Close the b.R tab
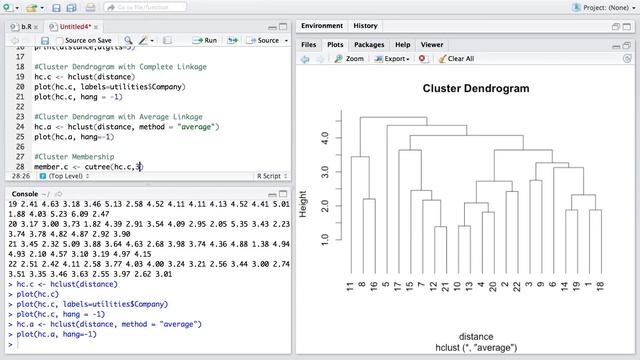Image resolution: width=640 pixels, height=360 pixels. pyautogui.click(x=36, y=27)
